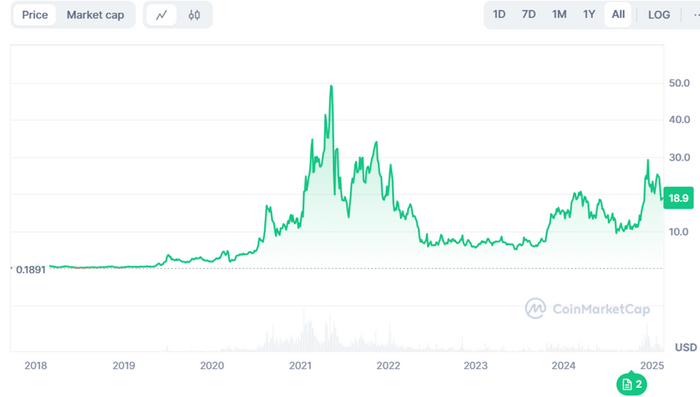Screen dimensions: 700x397
Task: Select the Market cap tab
Action: (95, 15)
